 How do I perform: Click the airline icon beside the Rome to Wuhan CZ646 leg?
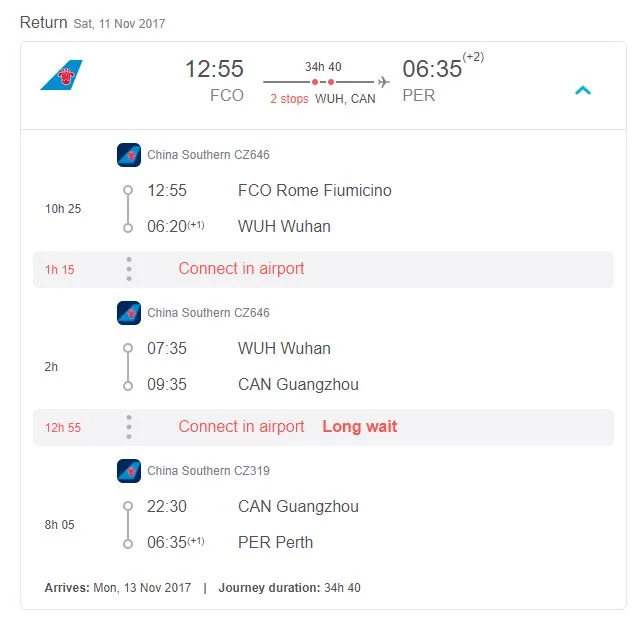point(129,155)
